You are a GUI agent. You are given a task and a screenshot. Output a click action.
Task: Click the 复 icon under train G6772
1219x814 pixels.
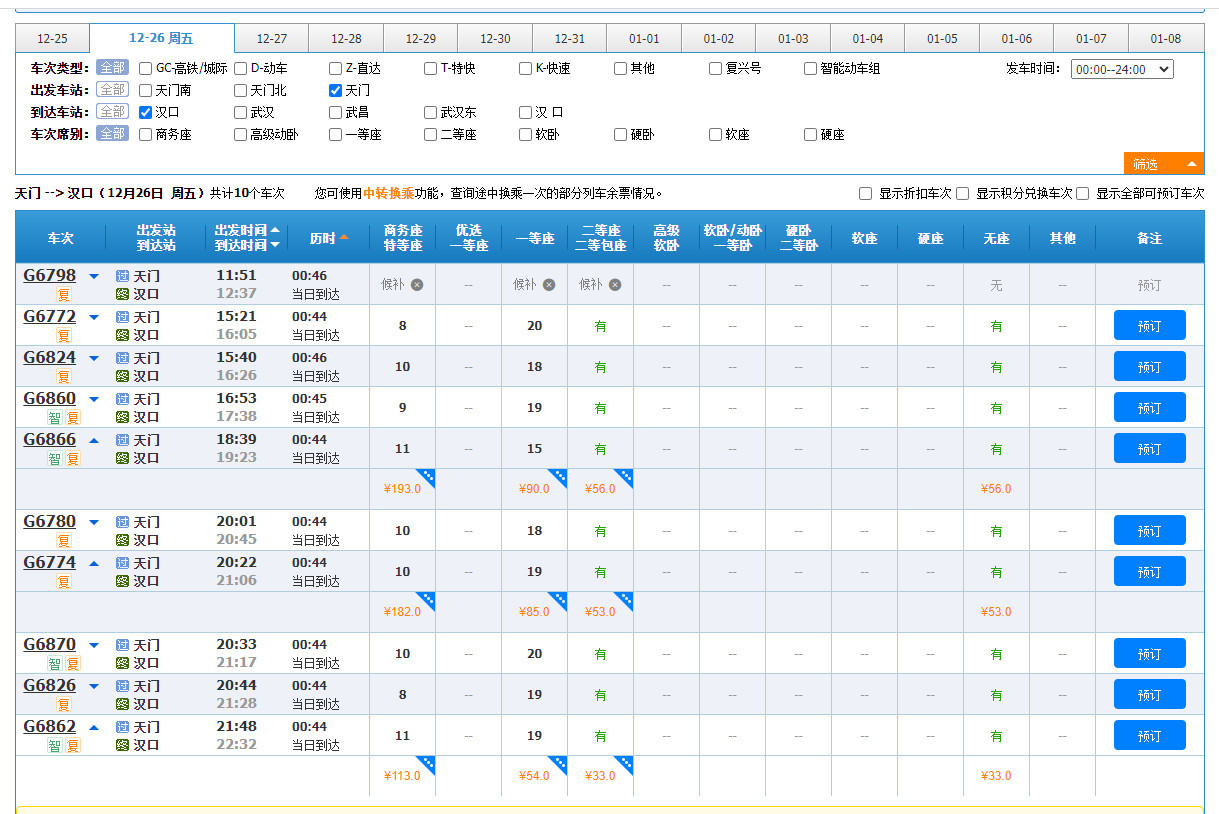point(63,336)
